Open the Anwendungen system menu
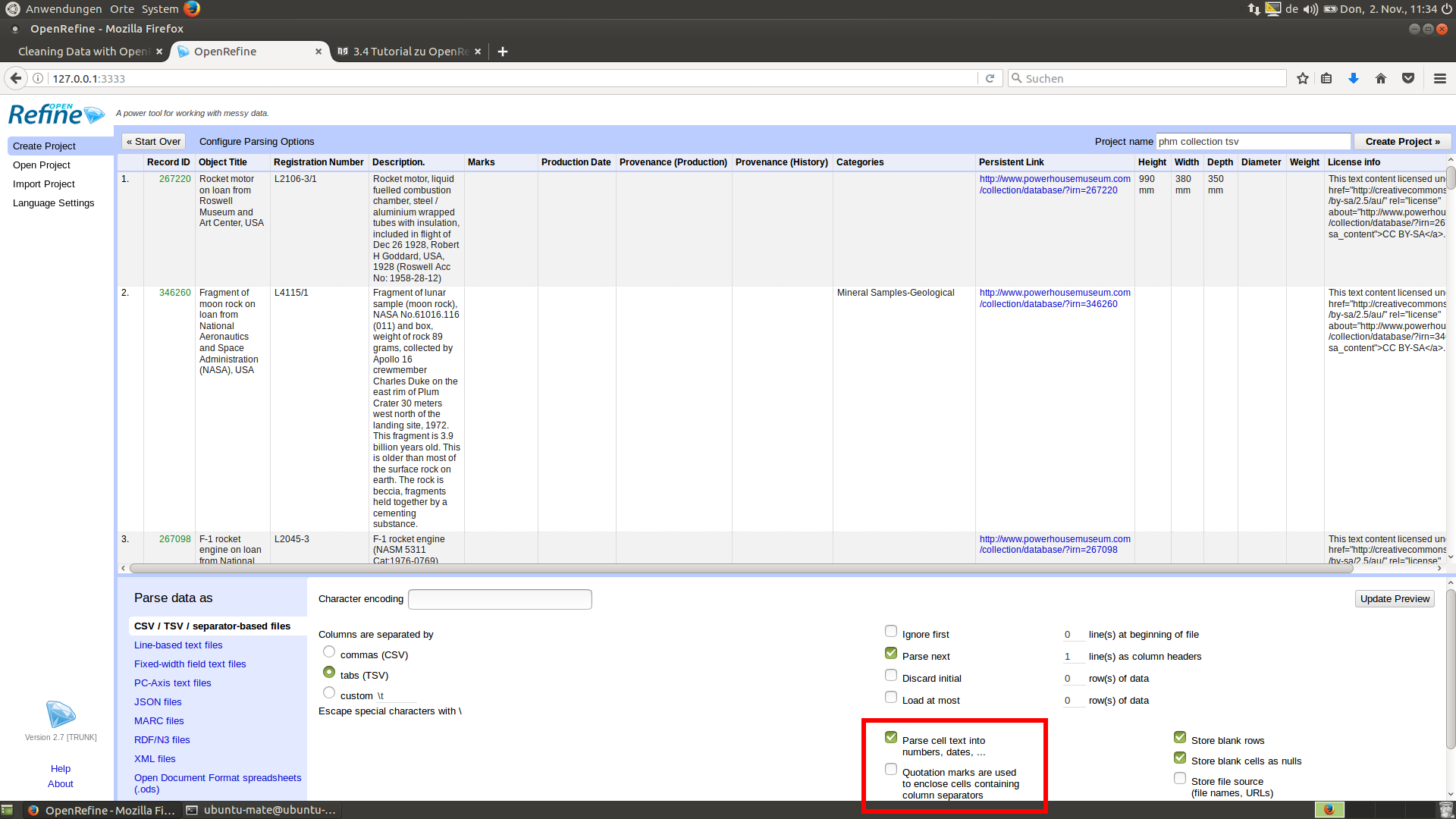The image size is (1456, 819). point(63,9)
